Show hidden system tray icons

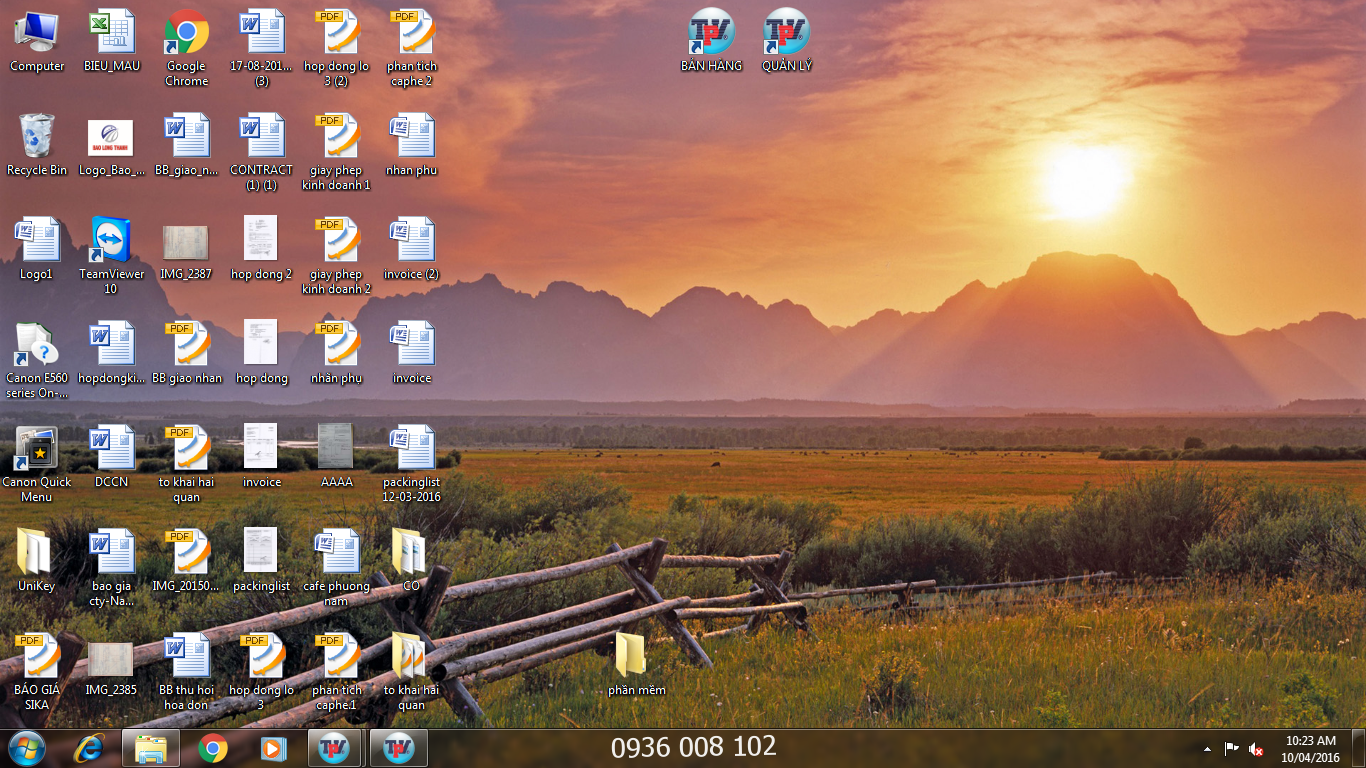click(x=1207, y=749)
